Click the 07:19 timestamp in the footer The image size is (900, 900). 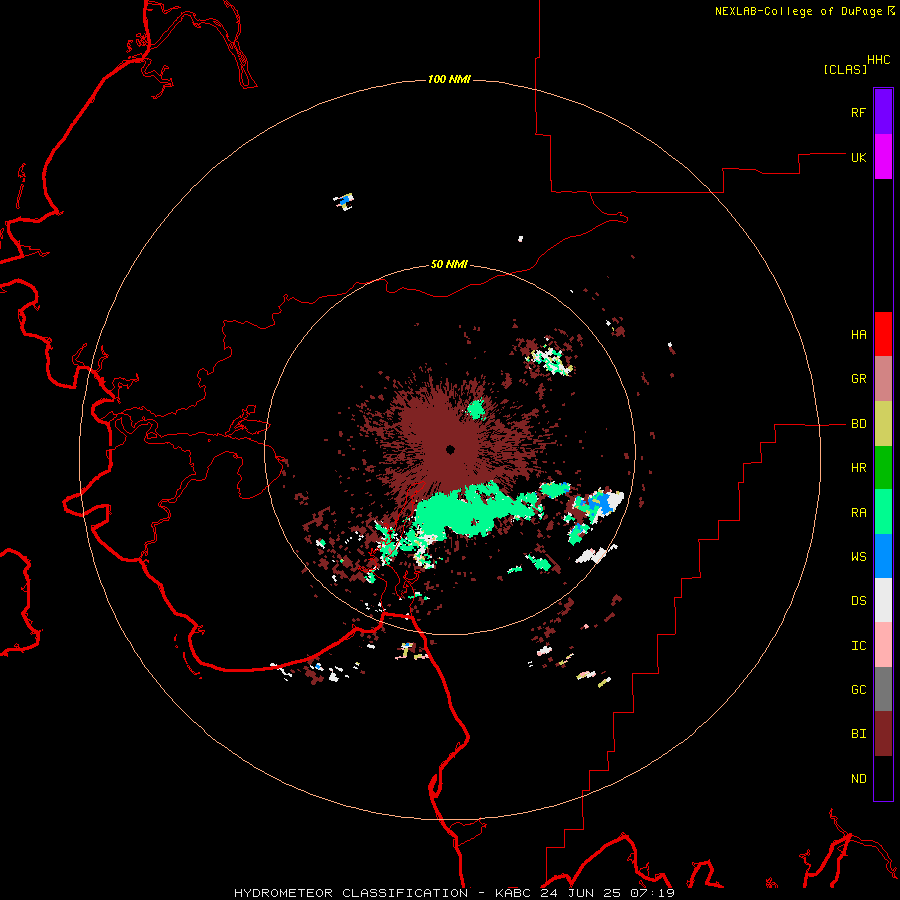click(x=652, y=893)
